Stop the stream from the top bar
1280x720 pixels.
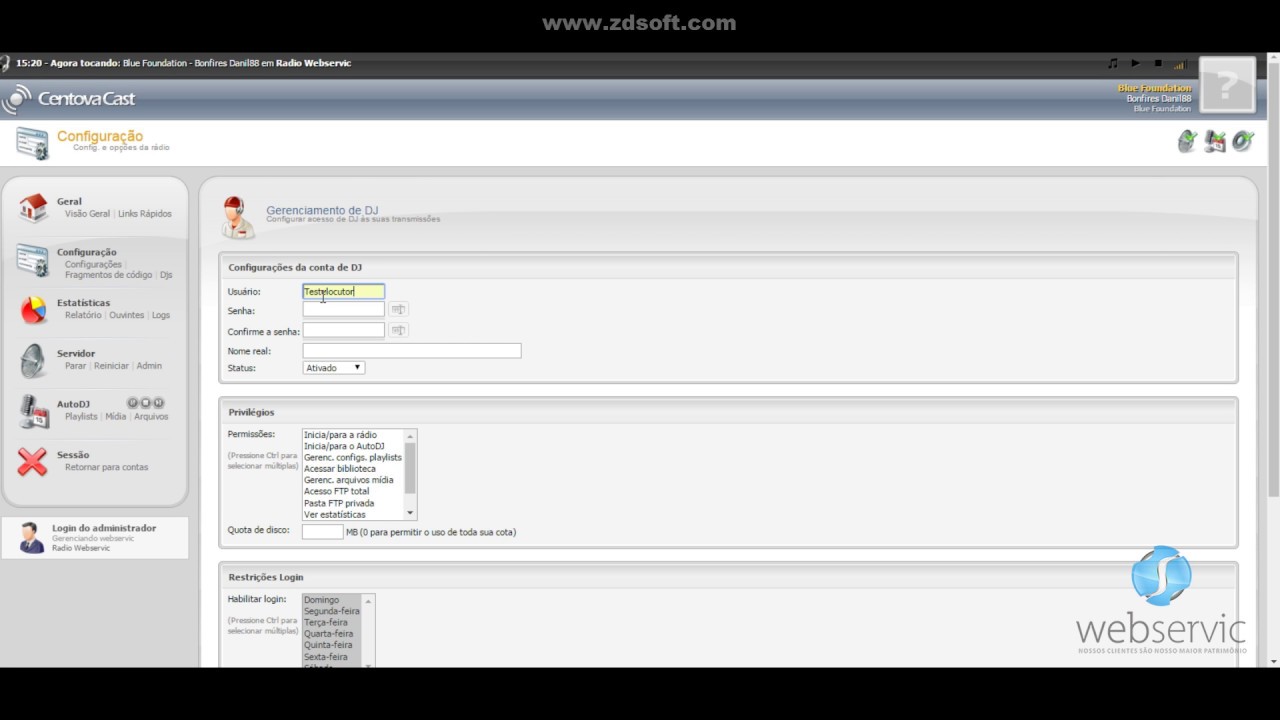tap(1158, 63)
